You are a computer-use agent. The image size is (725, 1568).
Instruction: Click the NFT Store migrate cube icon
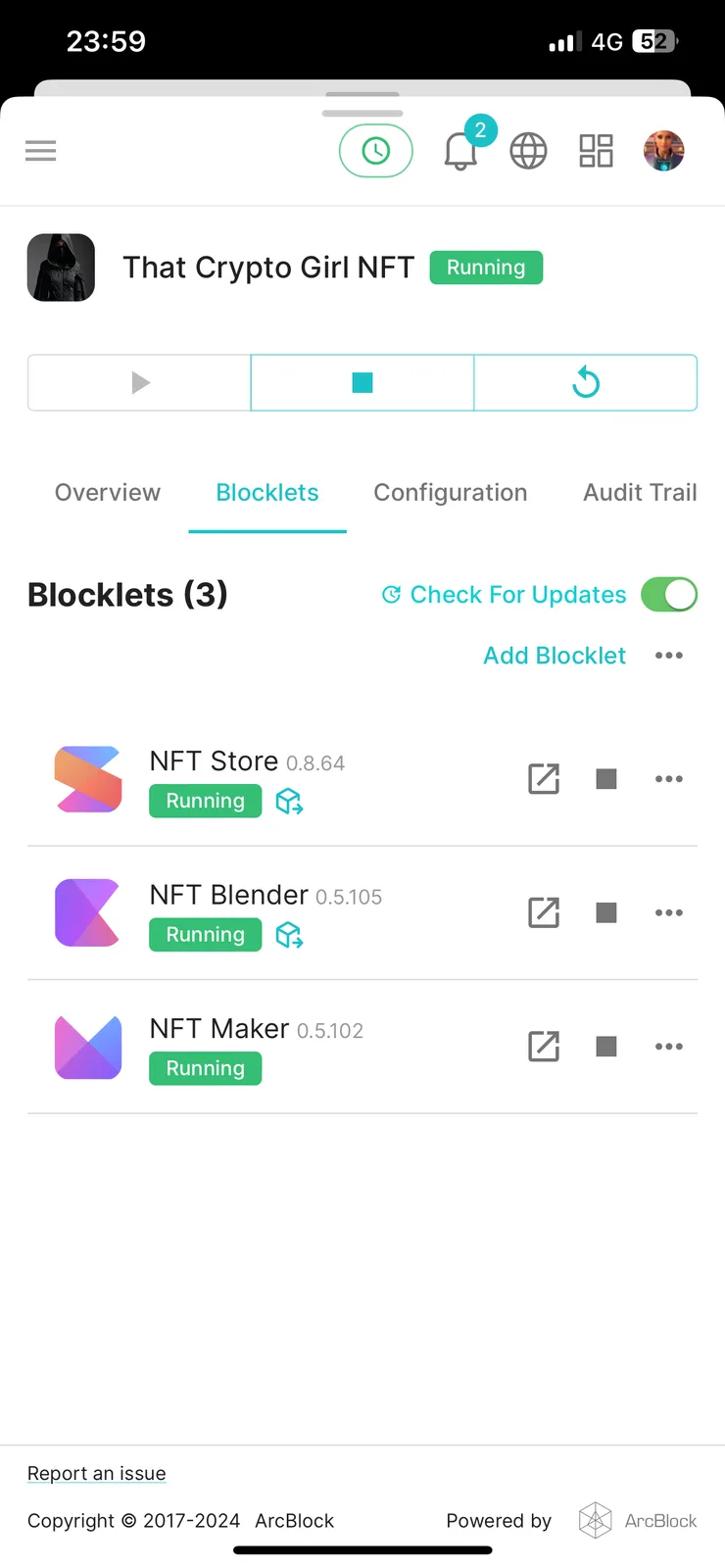click(x=289, y=802)
